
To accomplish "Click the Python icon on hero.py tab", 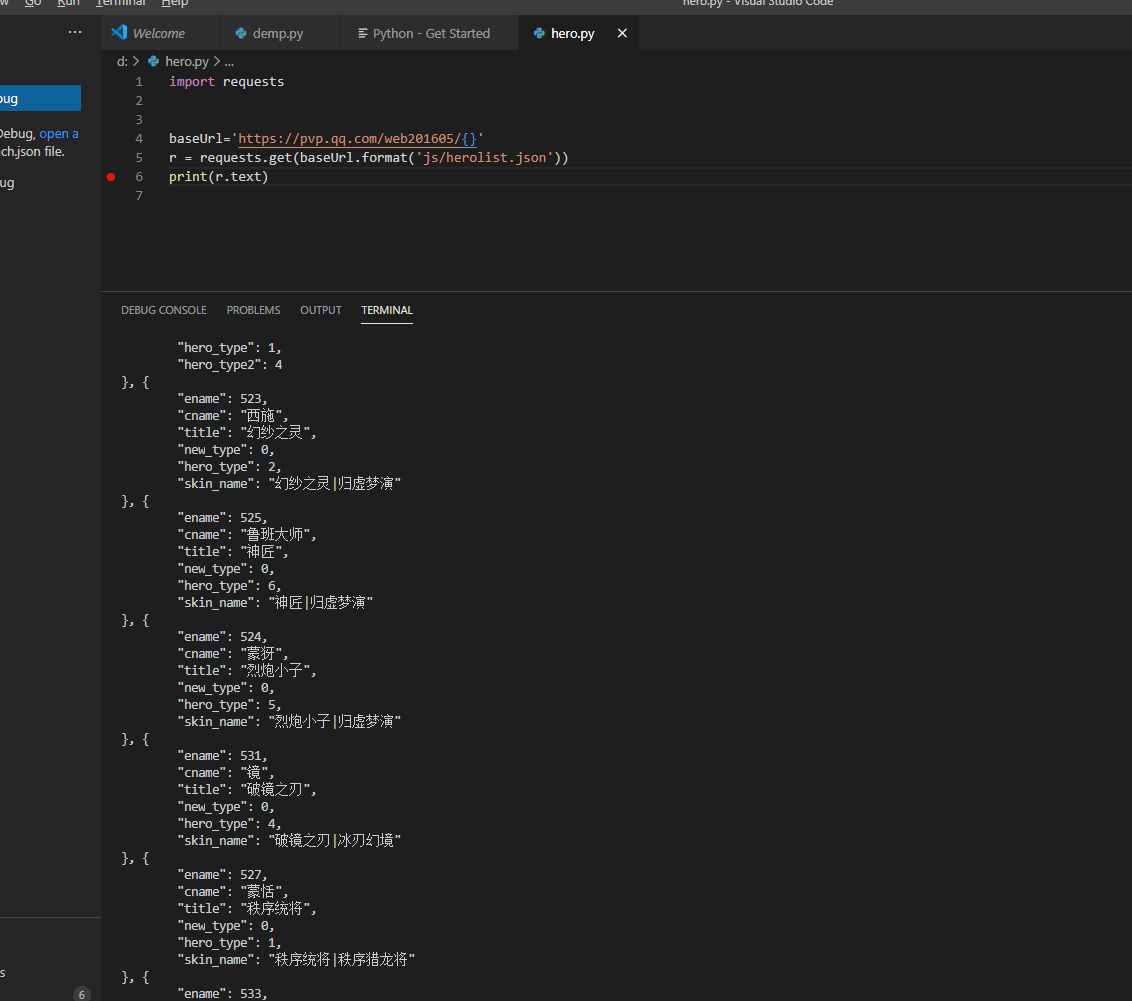I will 539,33.
